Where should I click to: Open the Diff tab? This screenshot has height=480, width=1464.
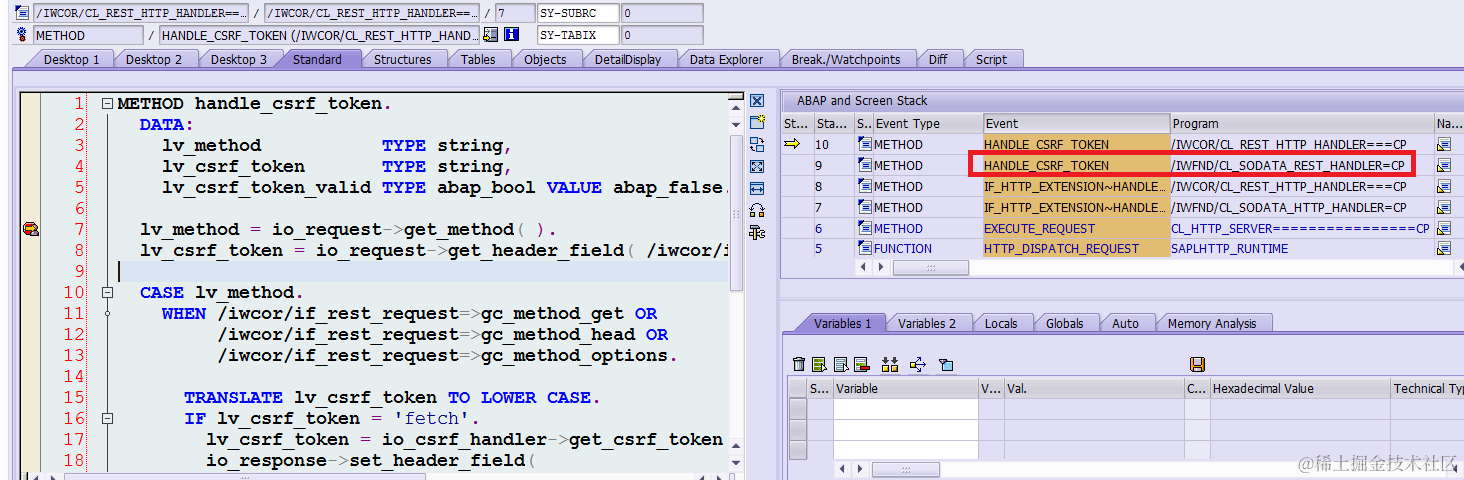[x=938, y=60]
